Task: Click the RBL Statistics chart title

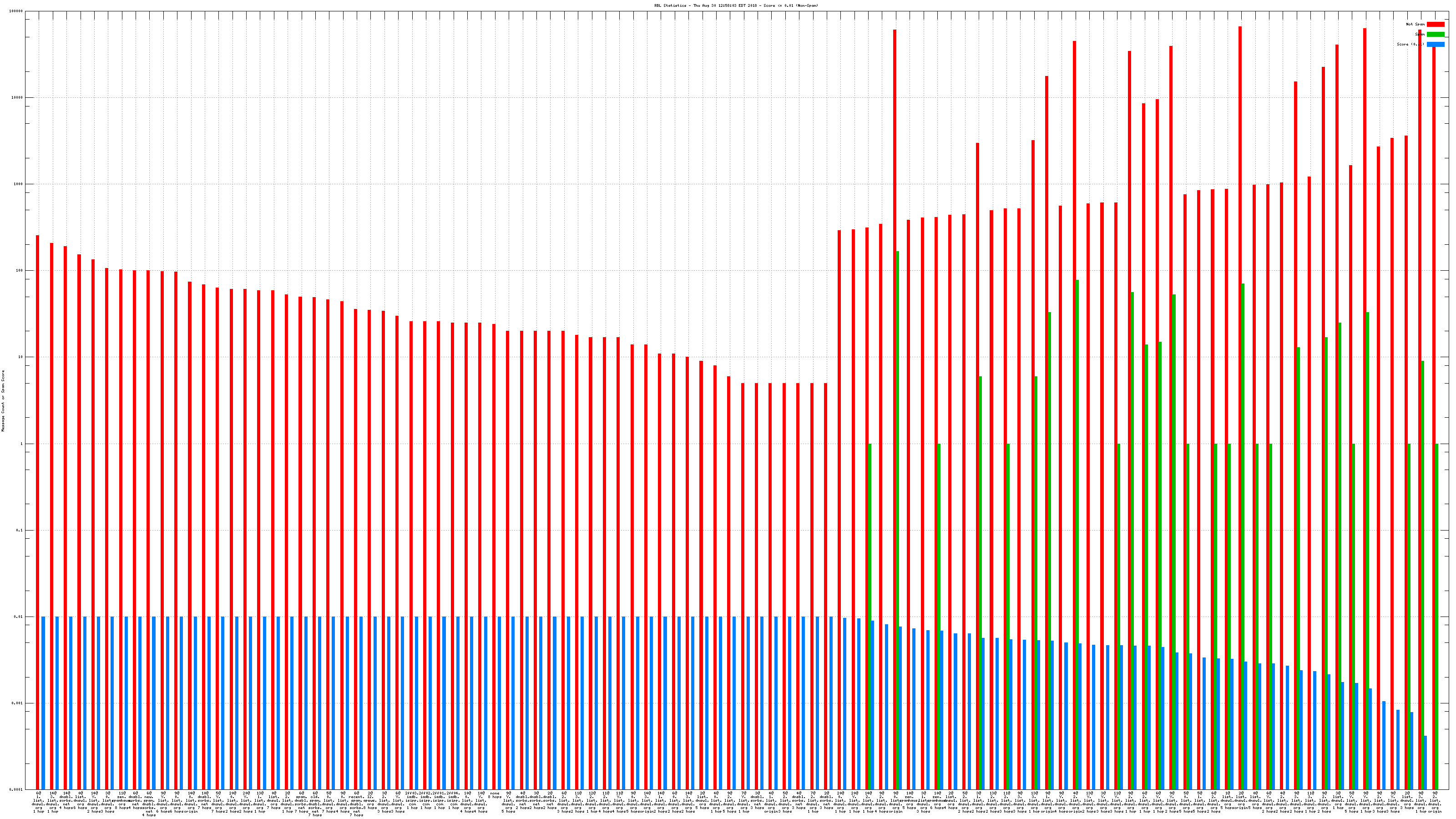Action: 736,5
